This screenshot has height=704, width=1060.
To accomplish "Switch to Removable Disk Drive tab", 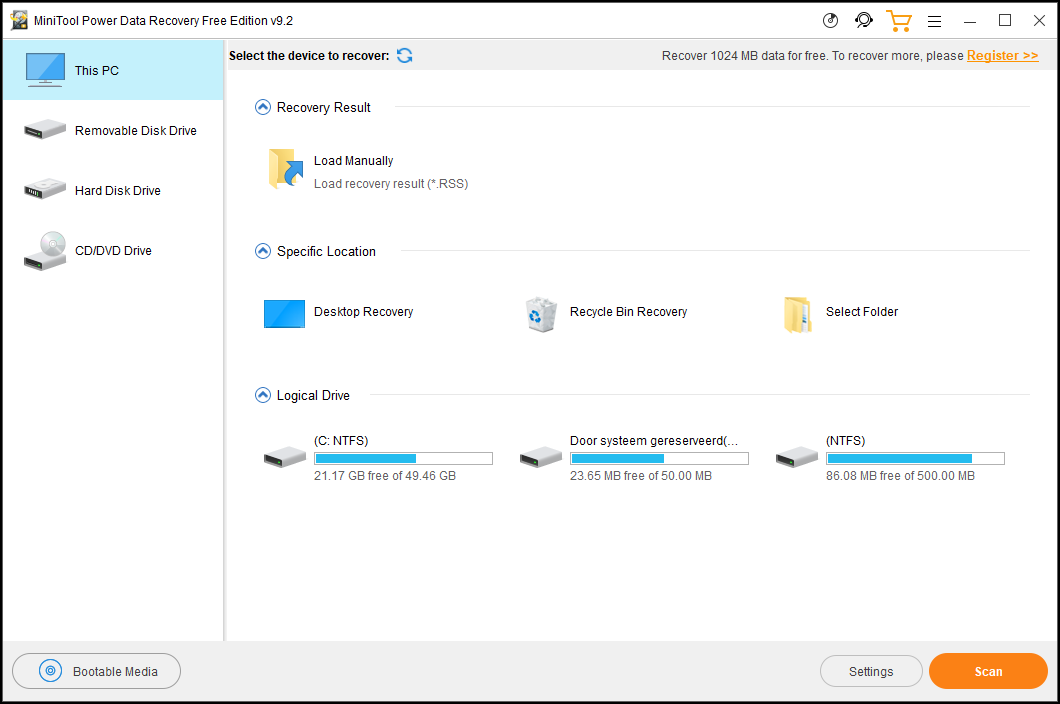I will point(113,130).
